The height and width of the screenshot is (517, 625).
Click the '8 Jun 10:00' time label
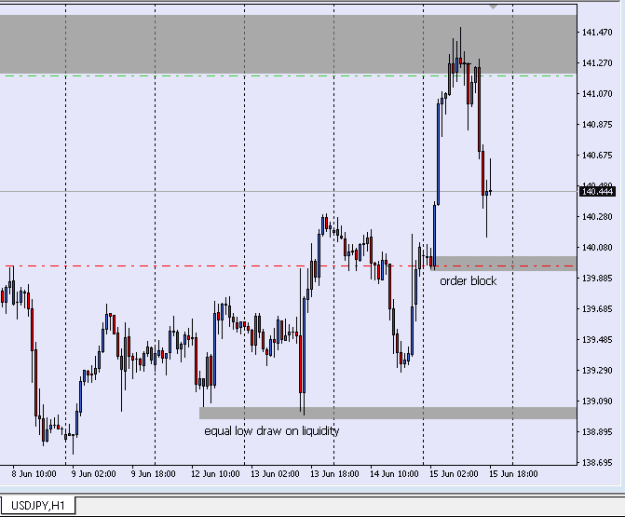coord(34,474)
